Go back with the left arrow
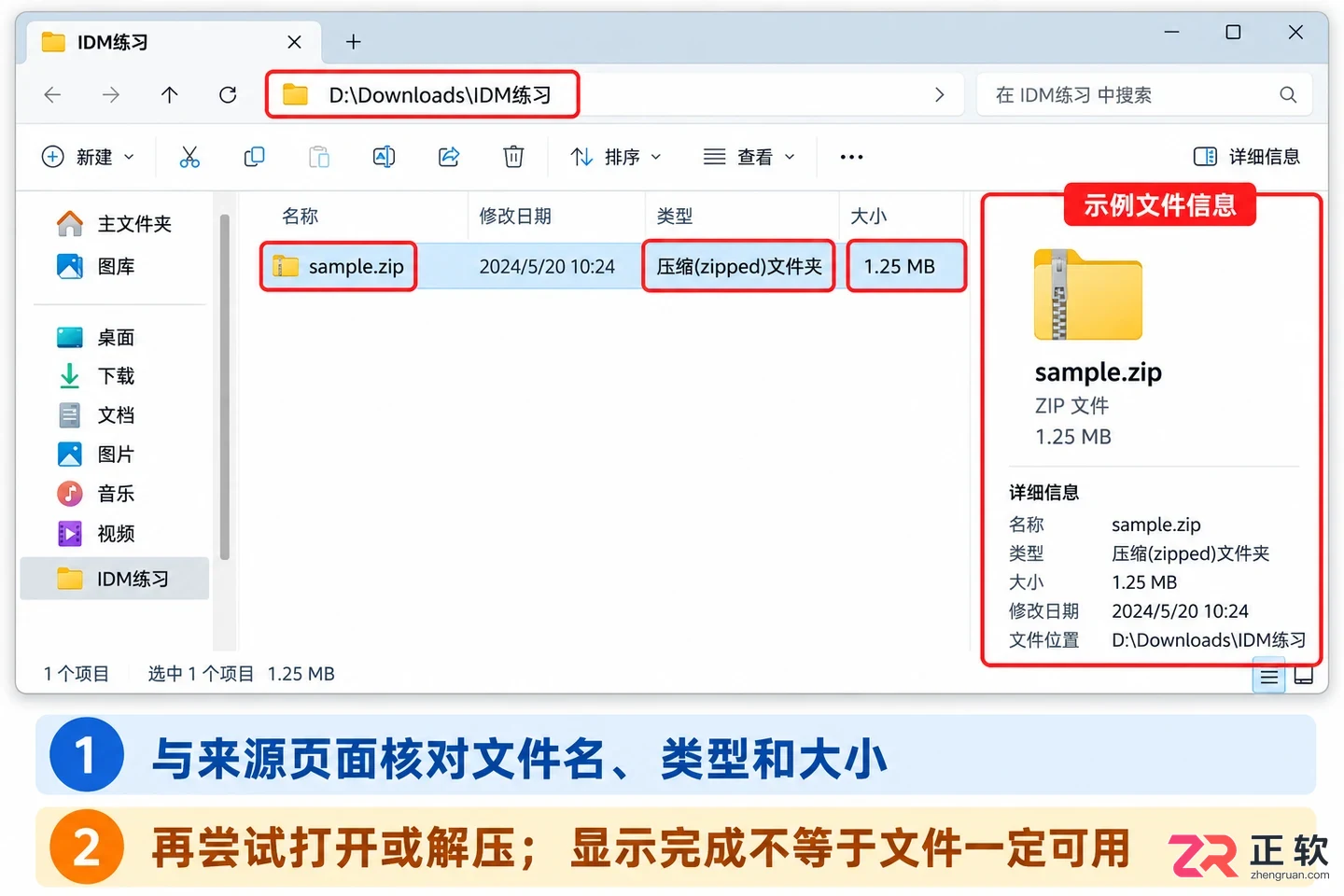Viewport: 1344px width, 896px height. pos(53,94)
